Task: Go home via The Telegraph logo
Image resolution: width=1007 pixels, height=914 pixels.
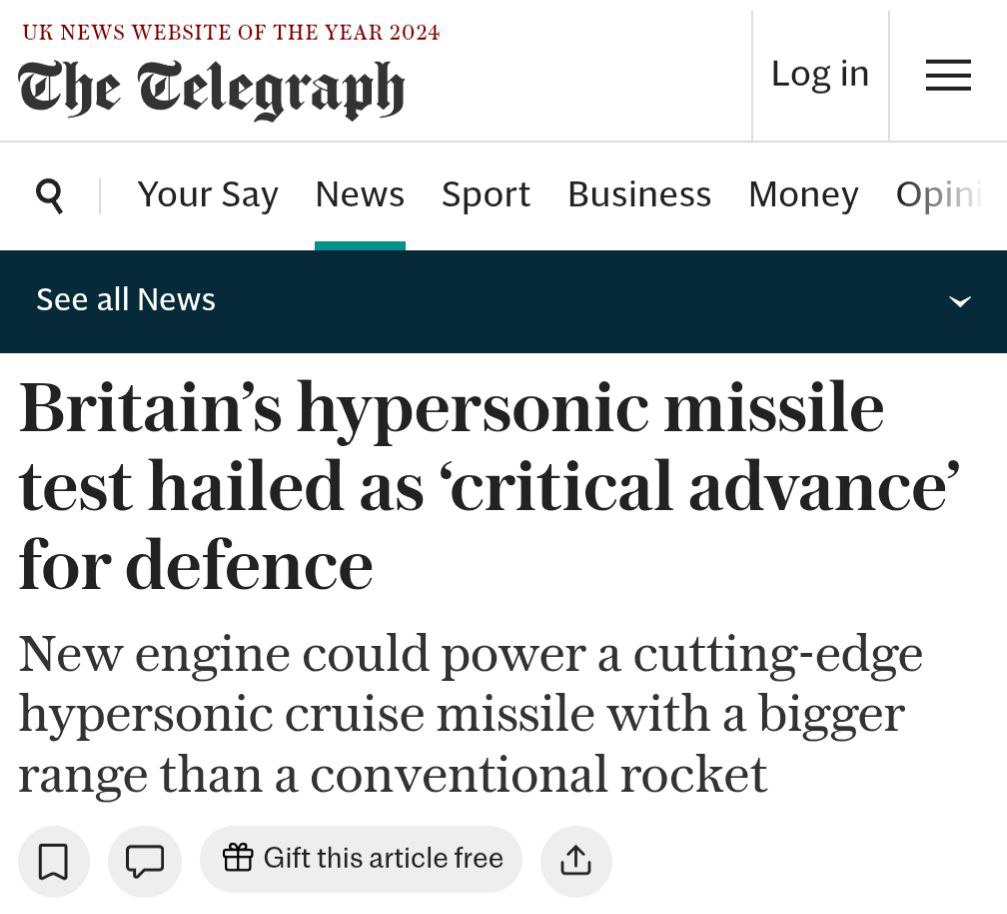Action: [x=211, y=89]
